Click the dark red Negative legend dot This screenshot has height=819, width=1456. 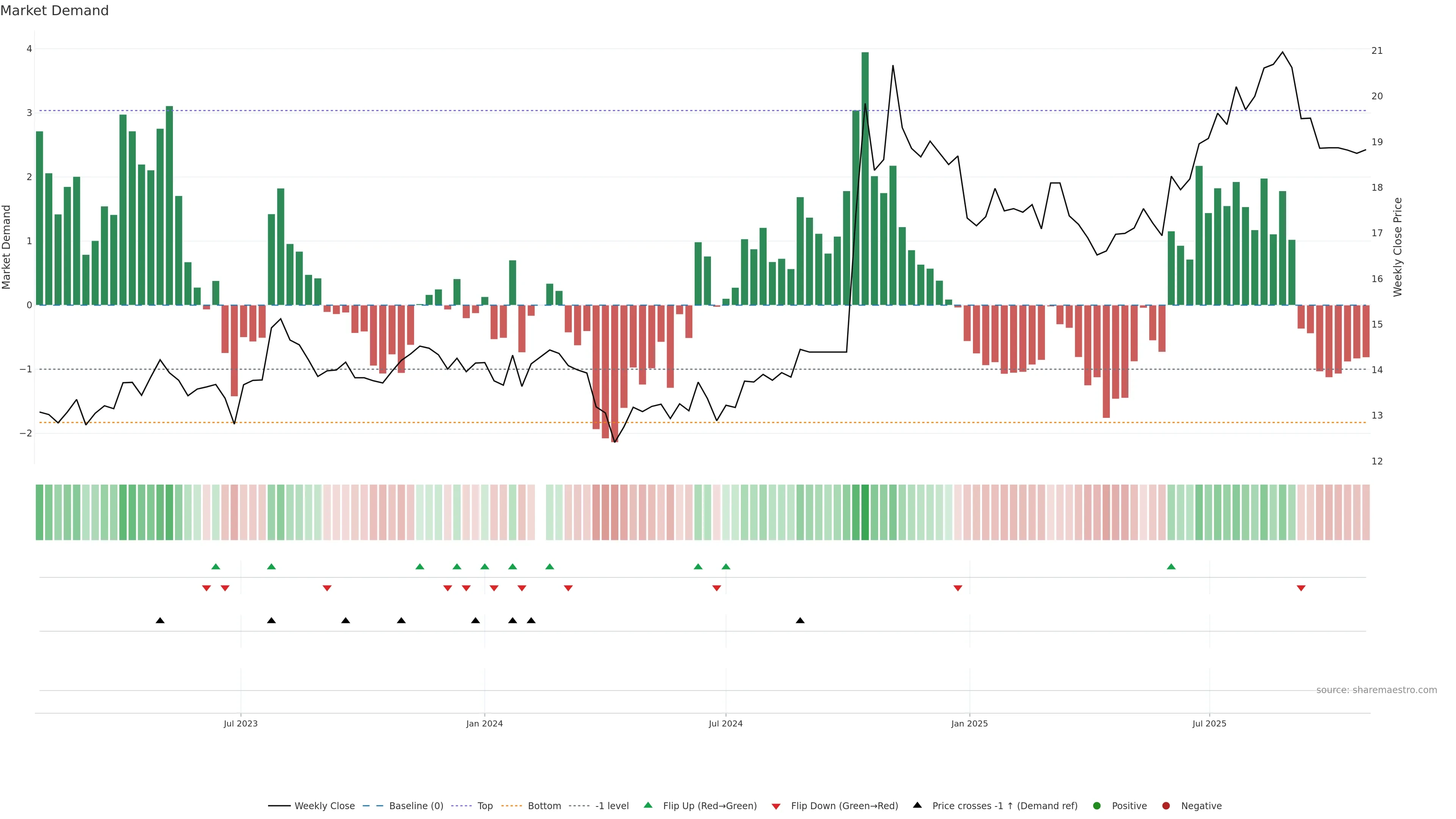[1166, 805]
